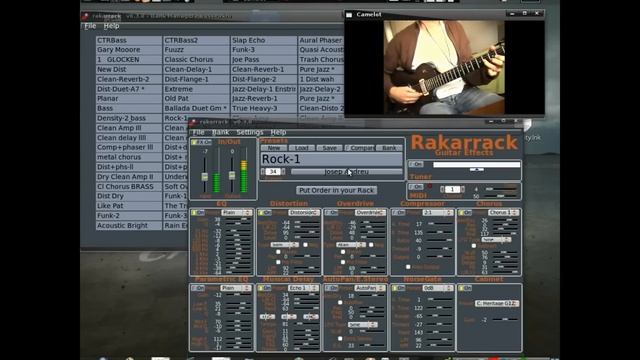Open the EQ preset dropdown showing Plain
Viewport: 640px width, 360px height.
tap(236, 213)
